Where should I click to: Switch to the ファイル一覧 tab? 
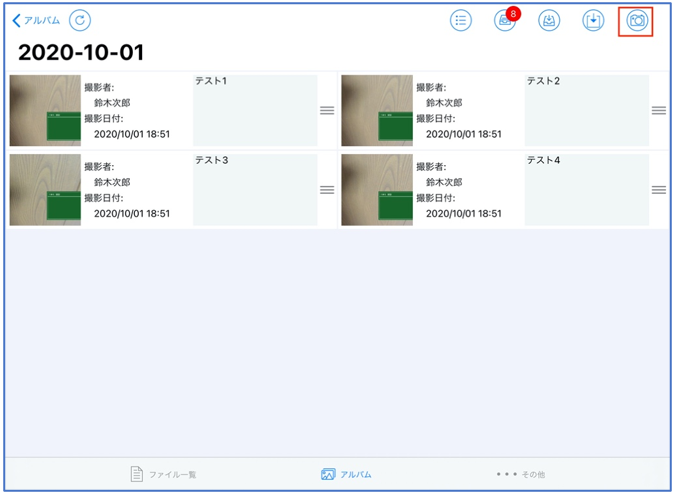click(x=164, y=474)
